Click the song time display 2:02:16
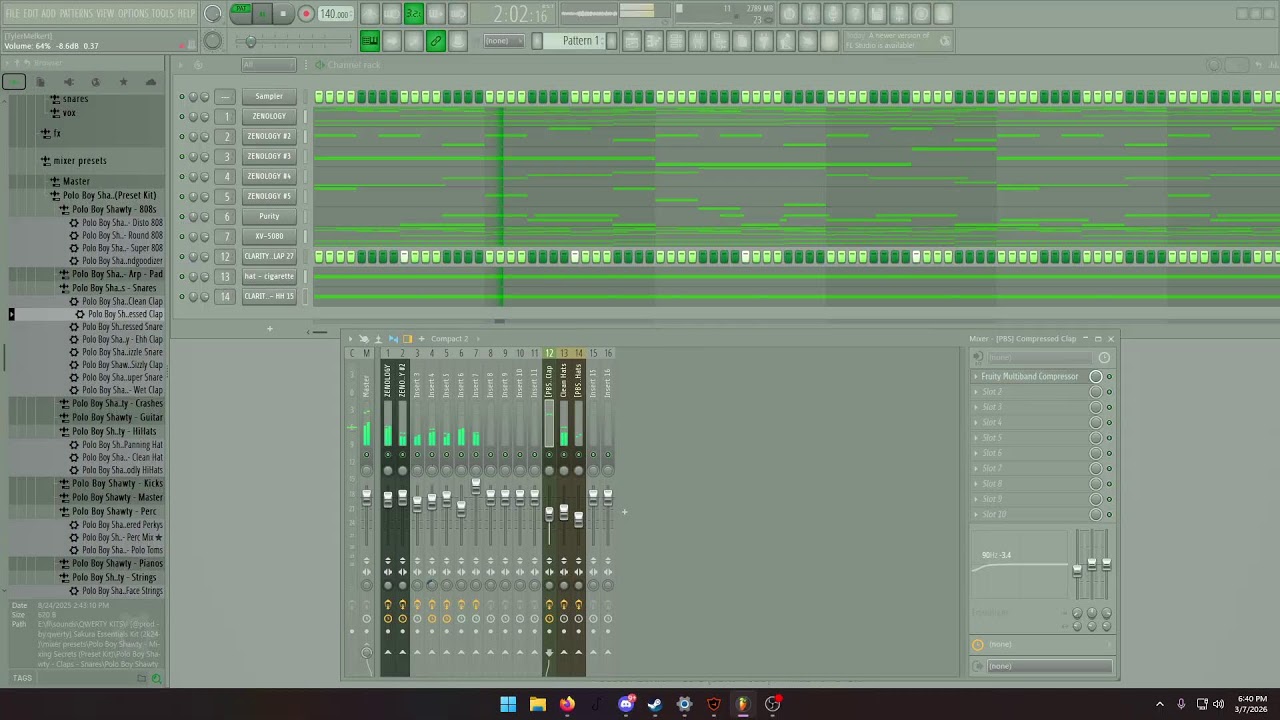 pos(522,14)
